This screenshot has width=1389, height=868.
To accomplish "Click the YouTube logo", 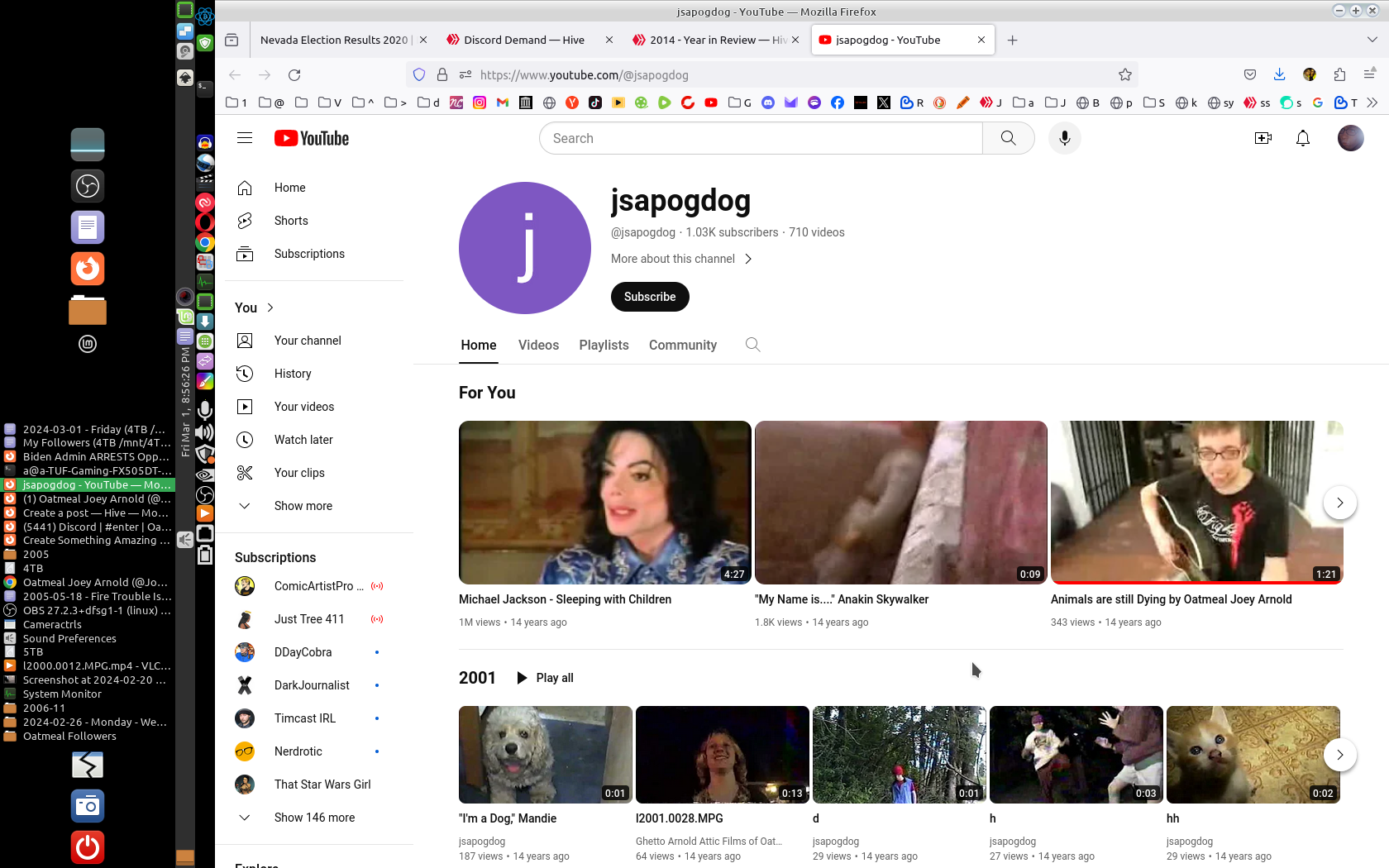I will point(312,138).
